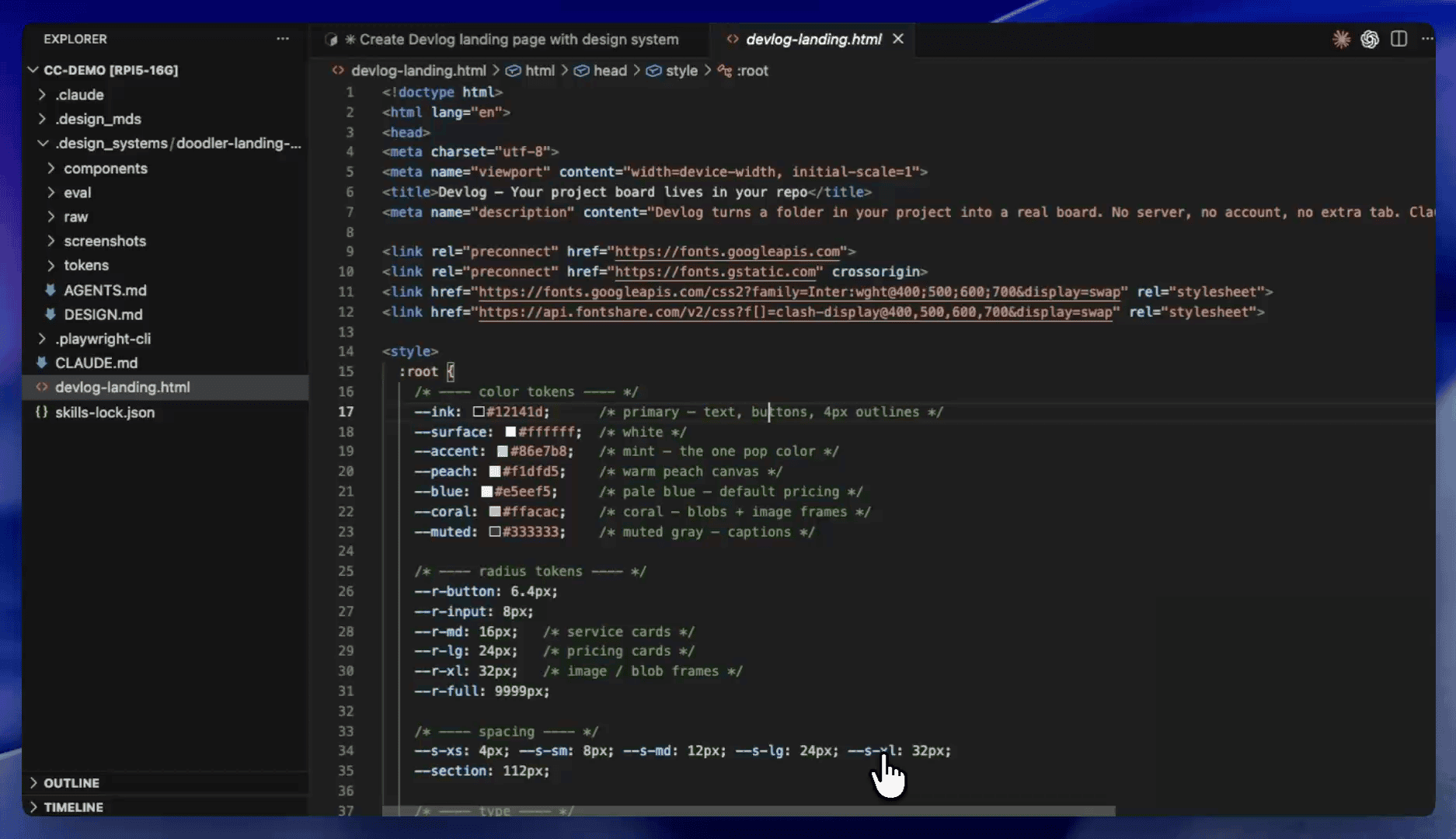1456x839 pixels.
Task: Click the <style> opening tag on line 14
Action: (409, 352)
